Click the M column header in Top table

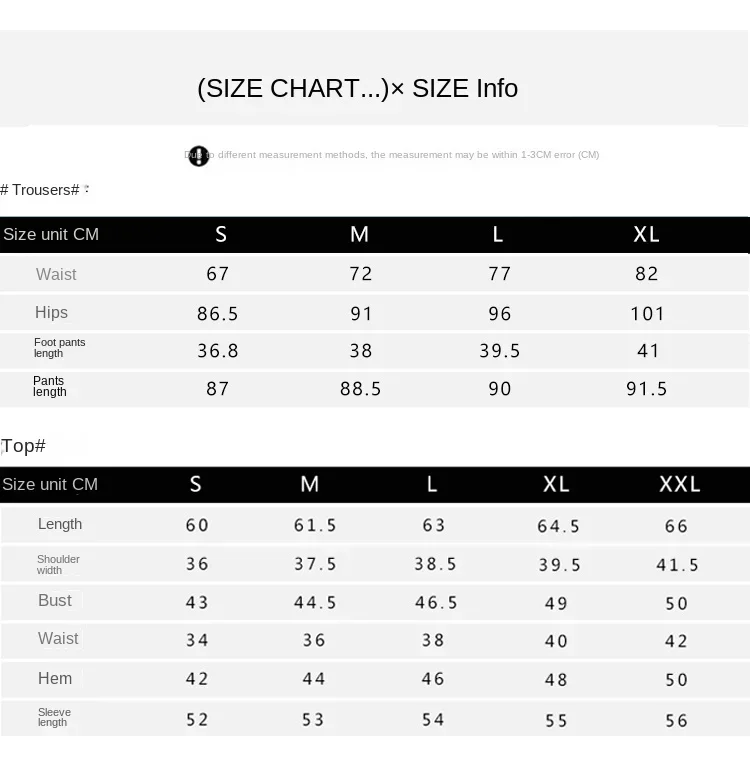[x=310, y=484]
